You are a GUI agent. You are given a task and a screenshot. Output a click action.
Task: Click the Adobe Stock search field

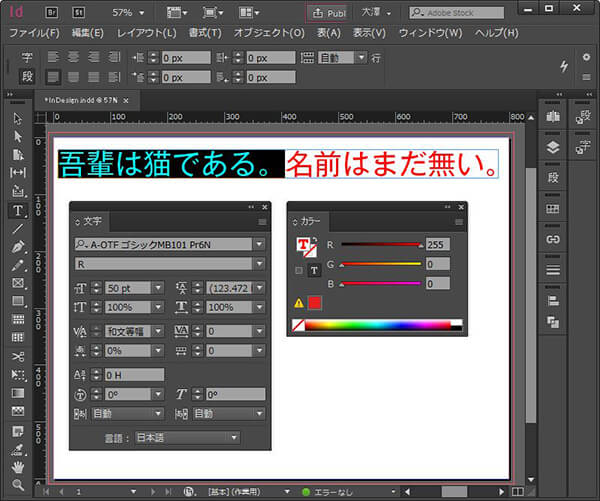[457, 13]
